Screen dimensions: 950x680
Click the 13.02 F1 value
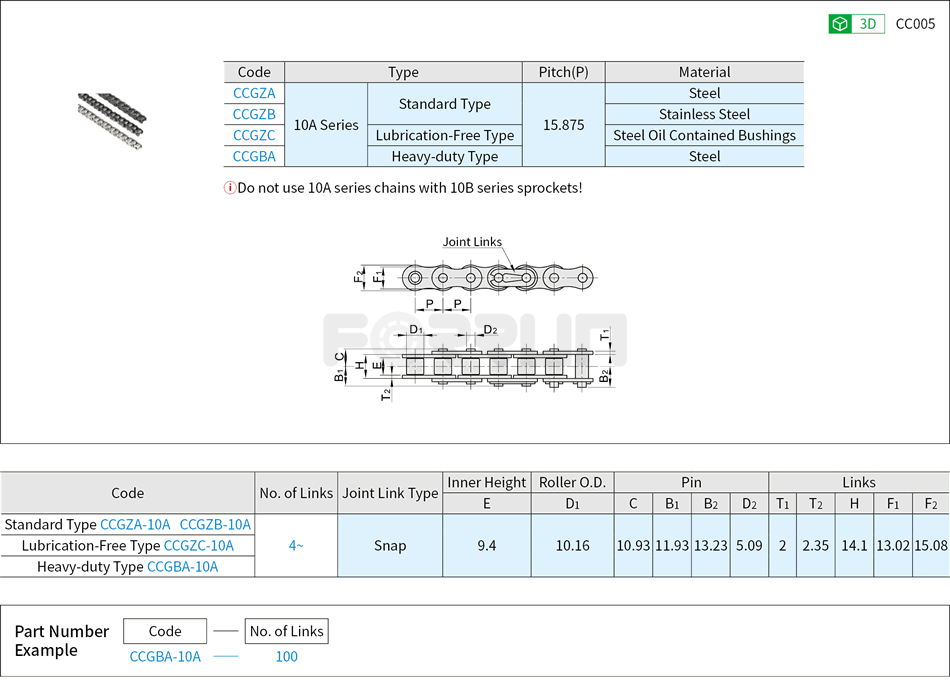893,545
